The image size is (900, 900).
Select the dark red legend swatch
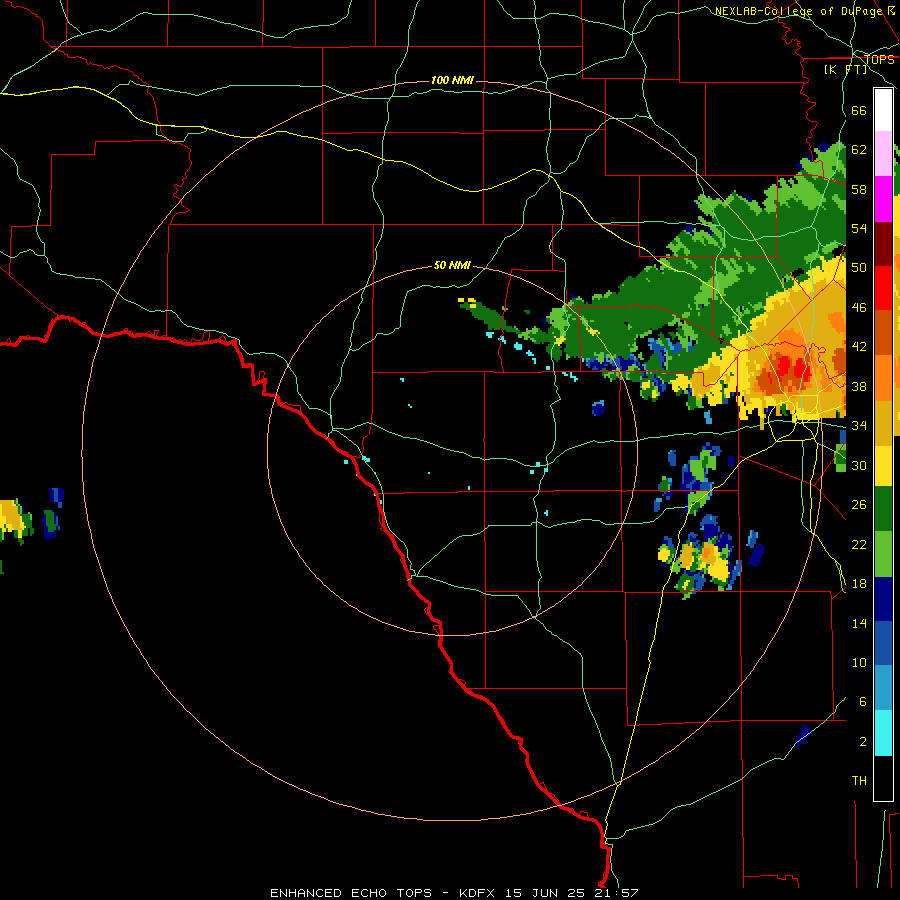(883, 244)
